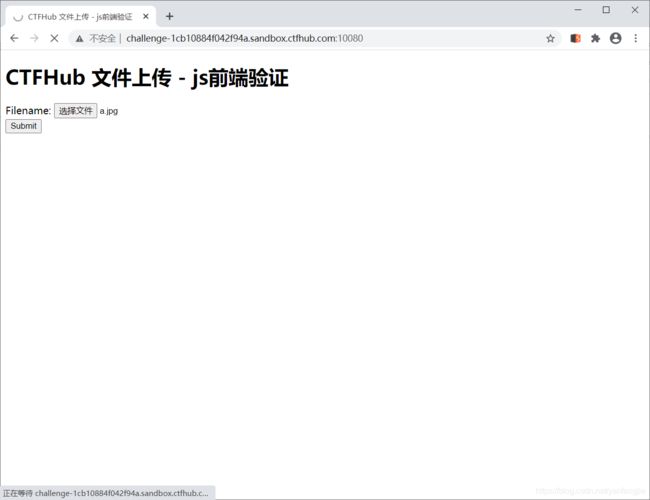Open the not-secure site info warning
This screenshot has height=500, width=650.
(x=80, y=39)
